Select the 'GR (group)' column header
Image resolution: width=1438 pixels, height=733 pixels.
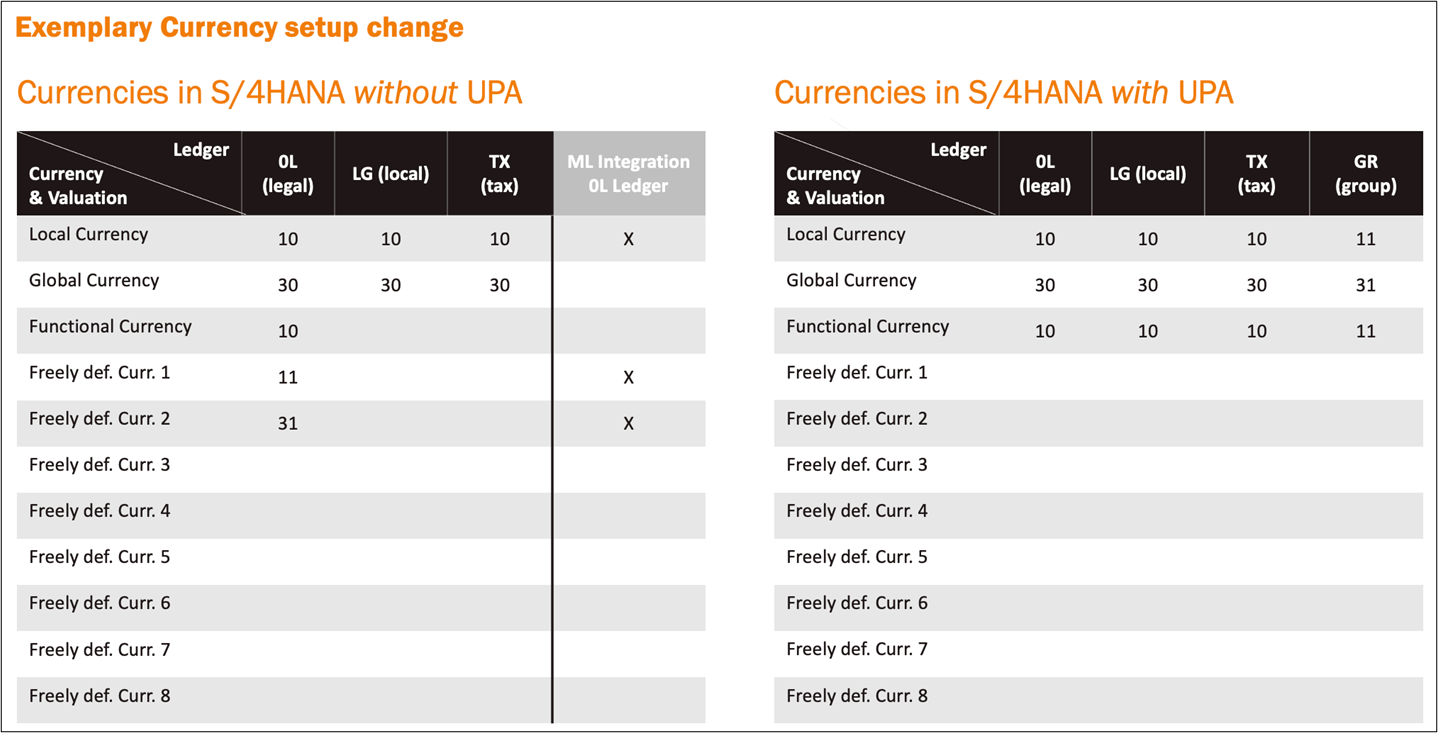tap(1365, 173)
